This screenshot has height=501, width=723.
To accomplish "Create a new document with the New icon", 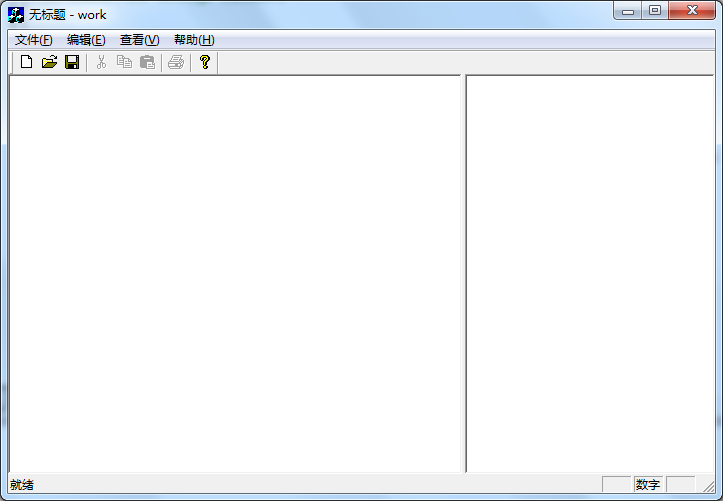I will 26,62.
